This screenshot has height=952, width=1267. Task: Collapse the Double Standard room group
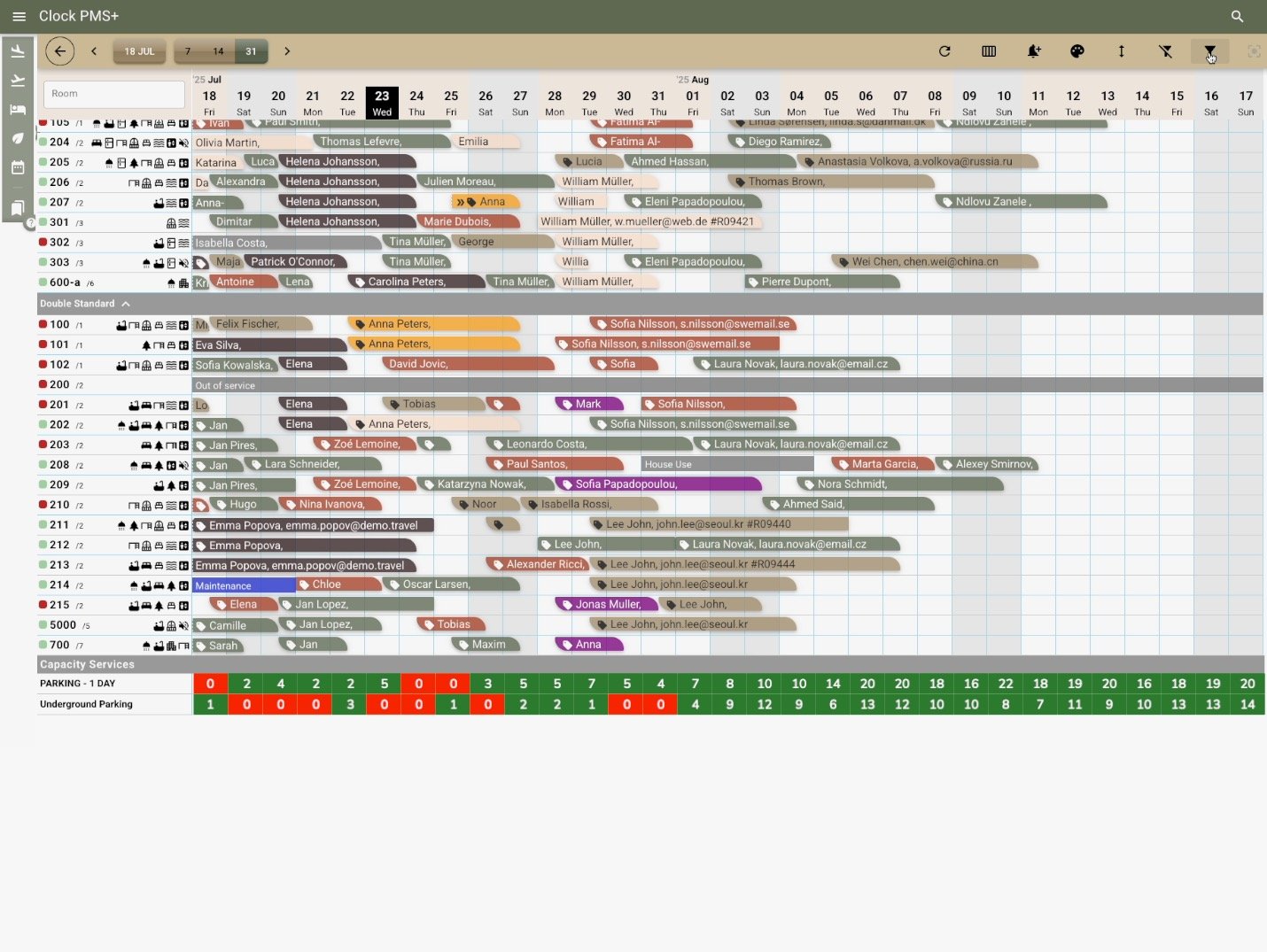tap(126, 304)
